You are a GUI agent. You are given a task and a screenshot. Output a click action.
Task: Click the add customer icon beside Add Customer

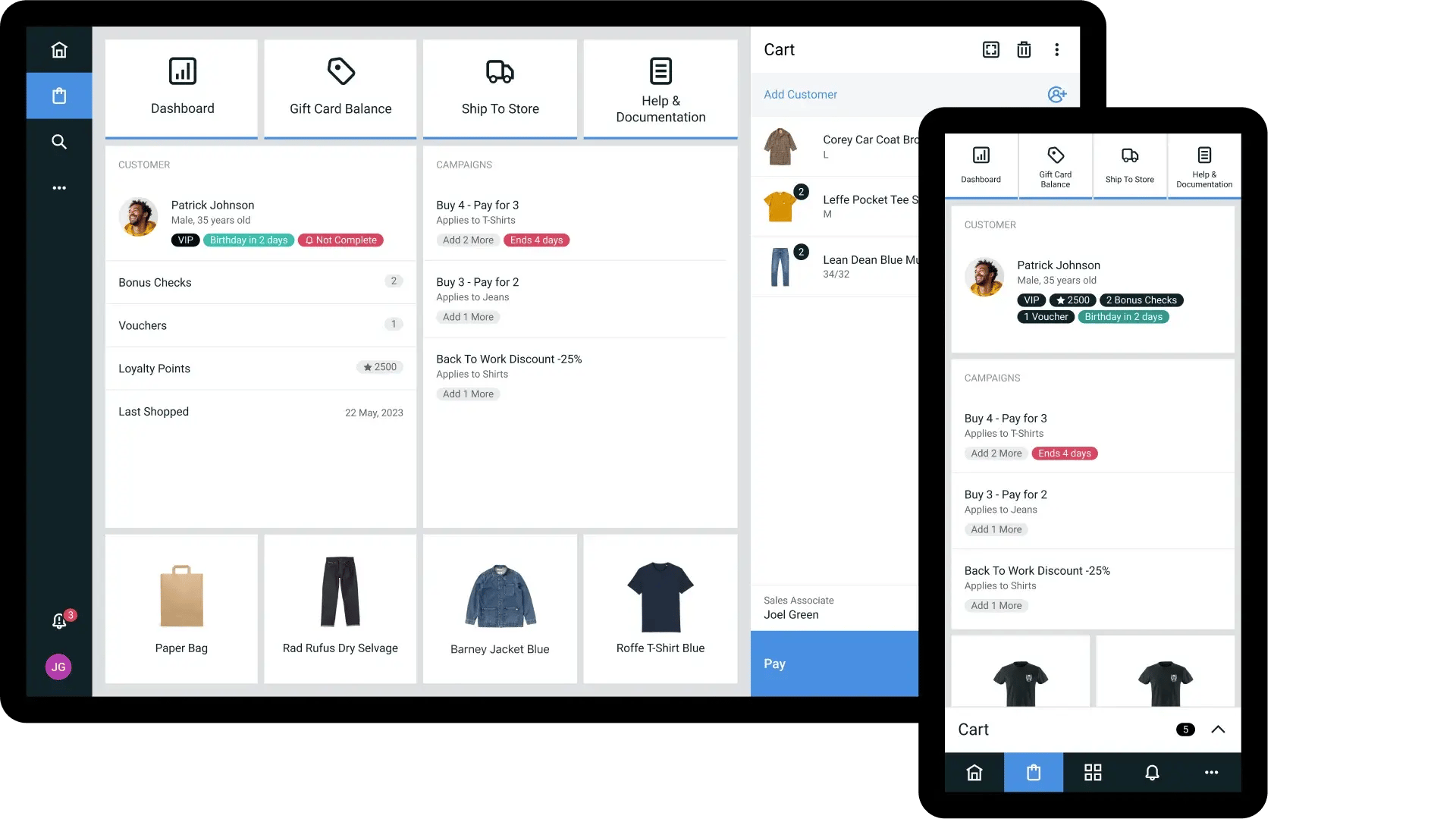pos(1057,95)
